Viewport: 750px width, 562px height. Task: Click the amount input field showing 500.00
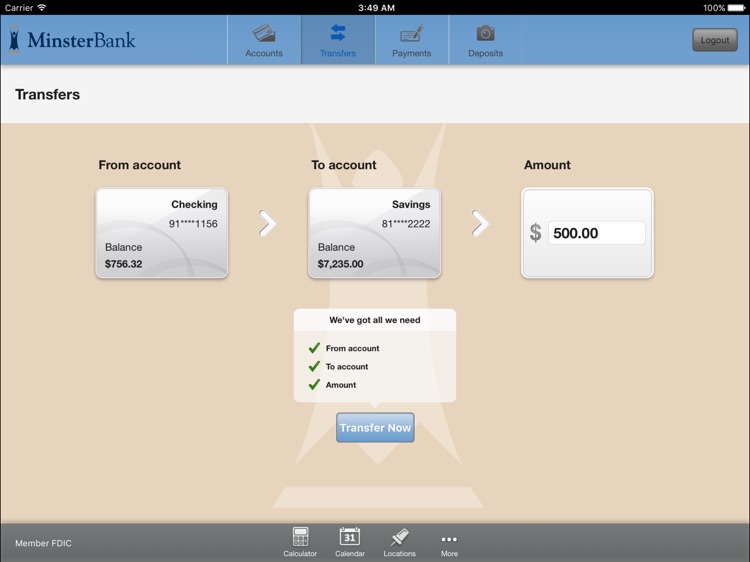(x=596, y=233)
